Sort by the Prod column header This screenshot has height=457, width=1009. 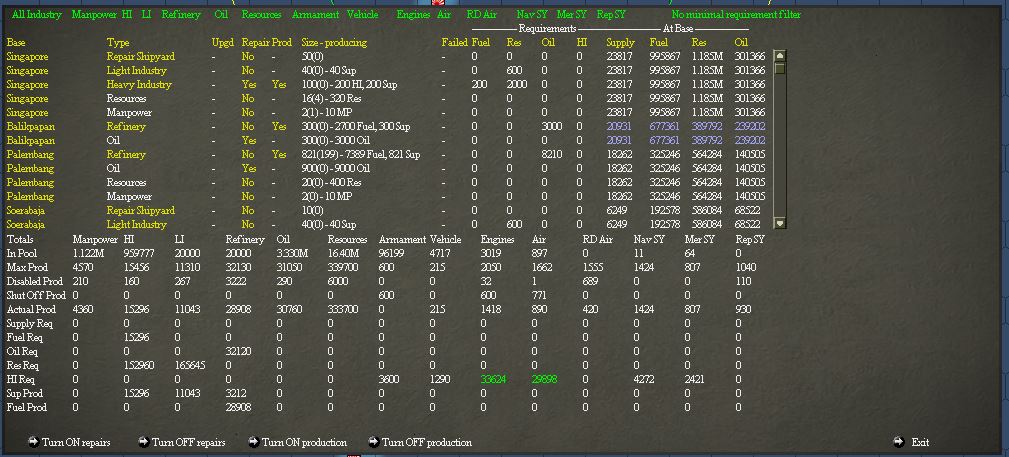282,42
